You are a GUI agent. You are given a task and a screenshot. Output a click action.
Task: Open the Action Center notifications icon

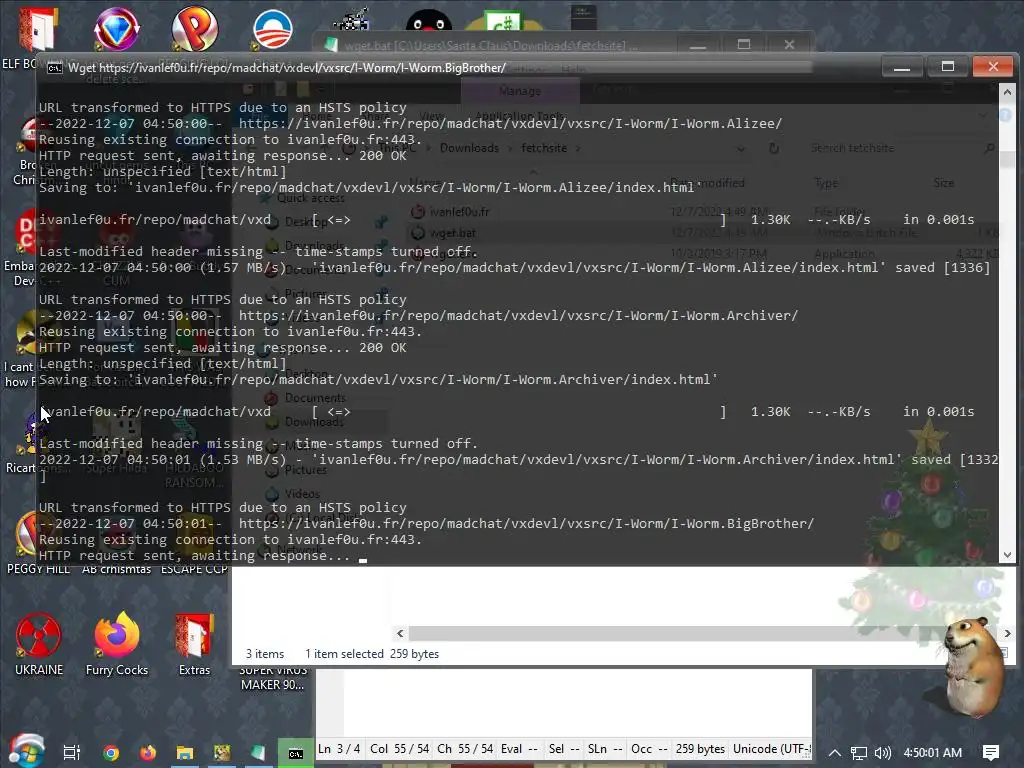point(991,753)
